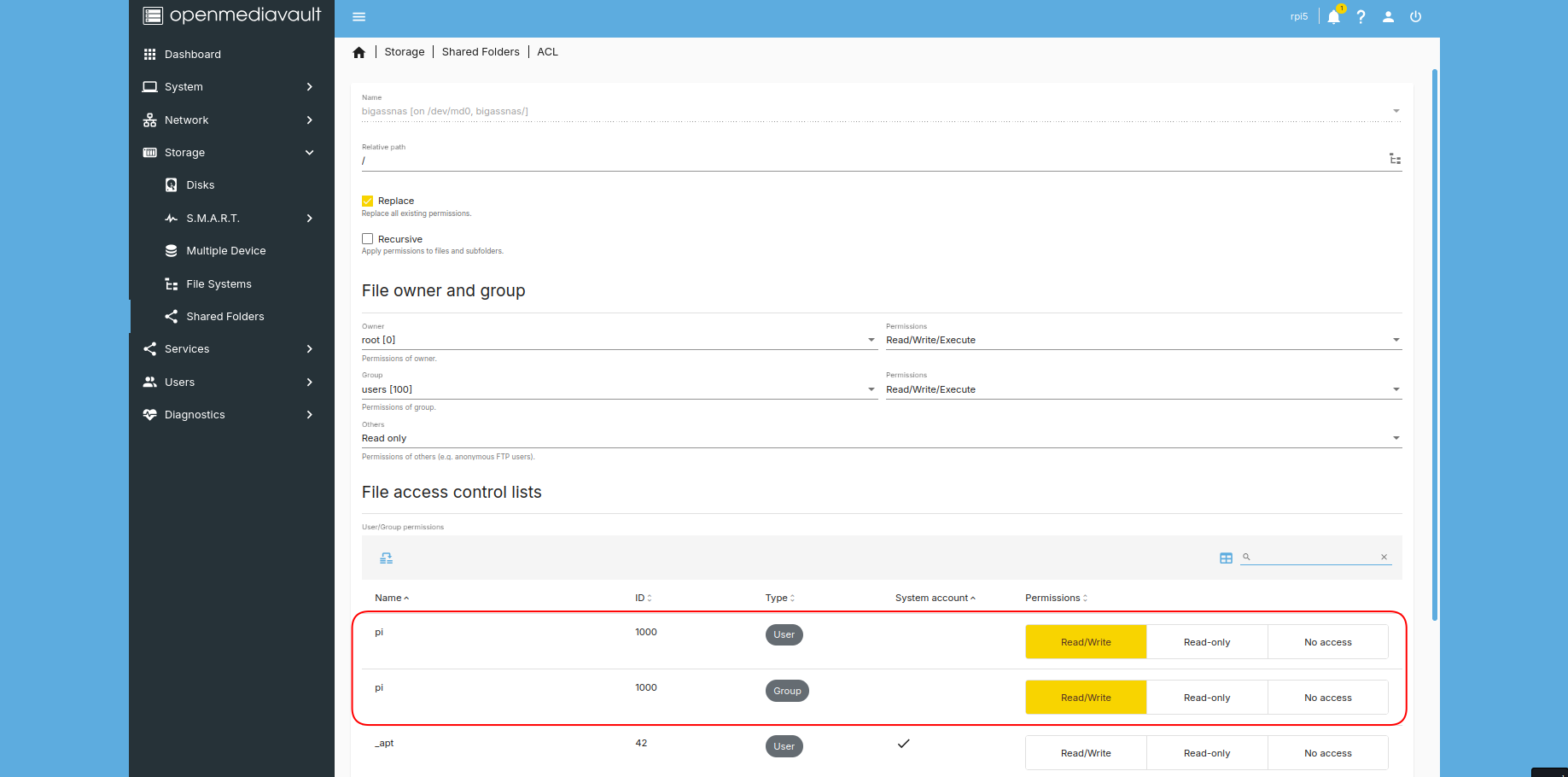Enable the Recursive checkbox
The image size is (1568, 777).
(x=368, y=239)
